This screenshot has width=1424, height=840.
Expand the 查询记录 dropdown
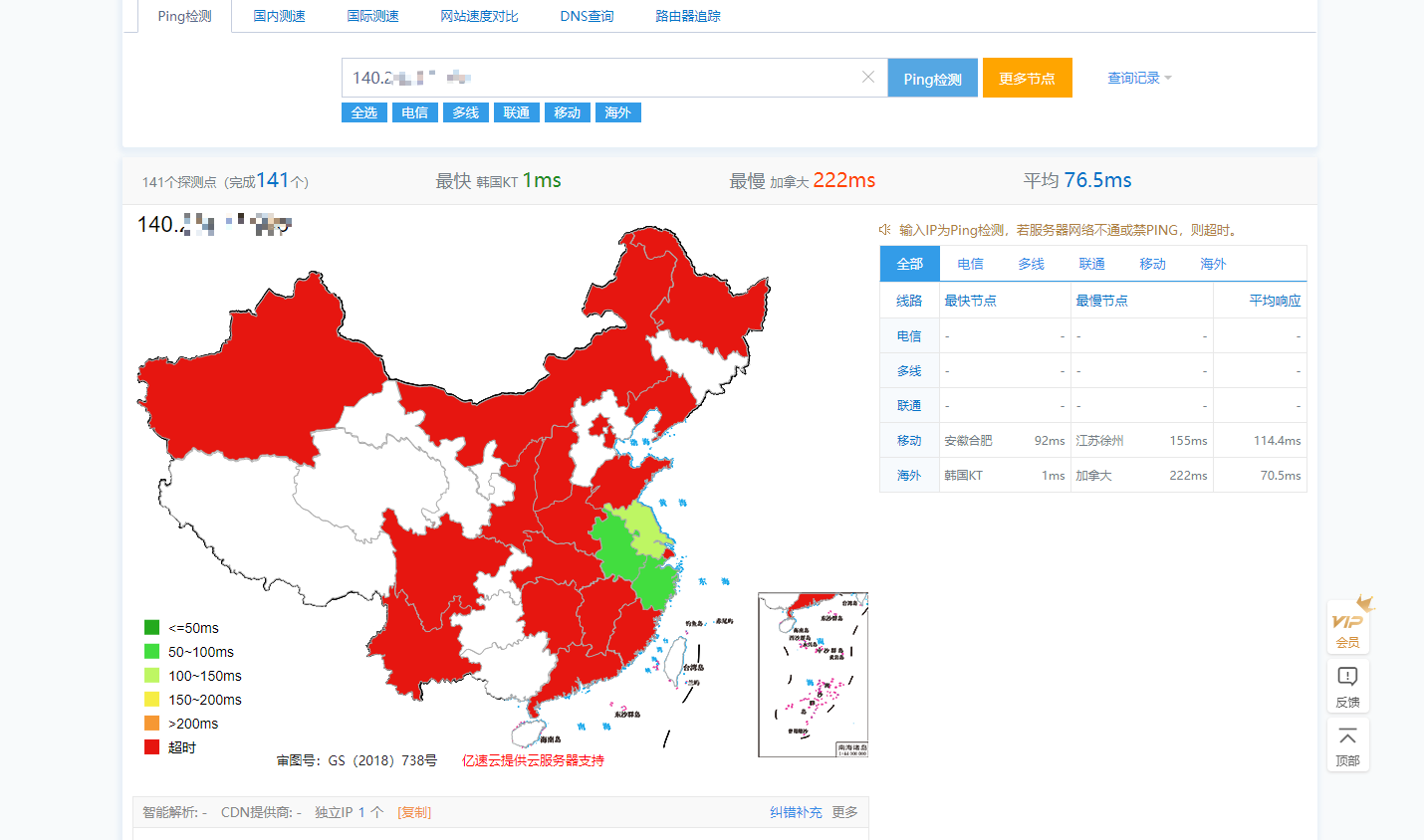[x=1139, y=78]
